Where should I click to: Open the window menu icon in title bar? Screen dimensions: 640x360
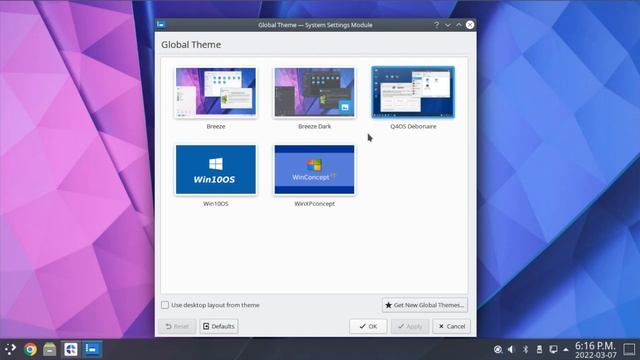161,24
